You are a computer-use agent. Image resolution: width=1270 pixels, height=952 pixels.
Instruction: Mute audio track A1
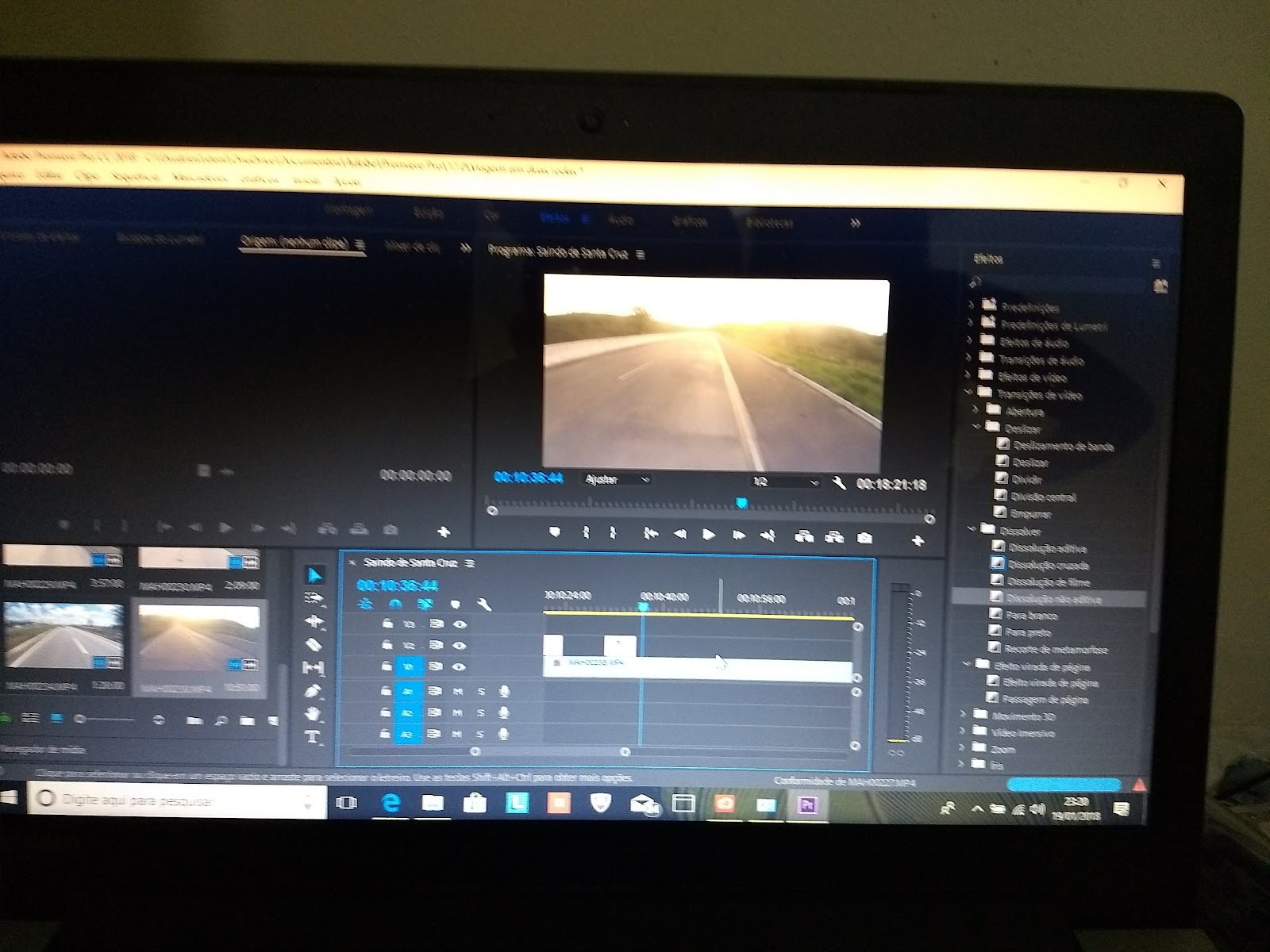click(457, 692)
